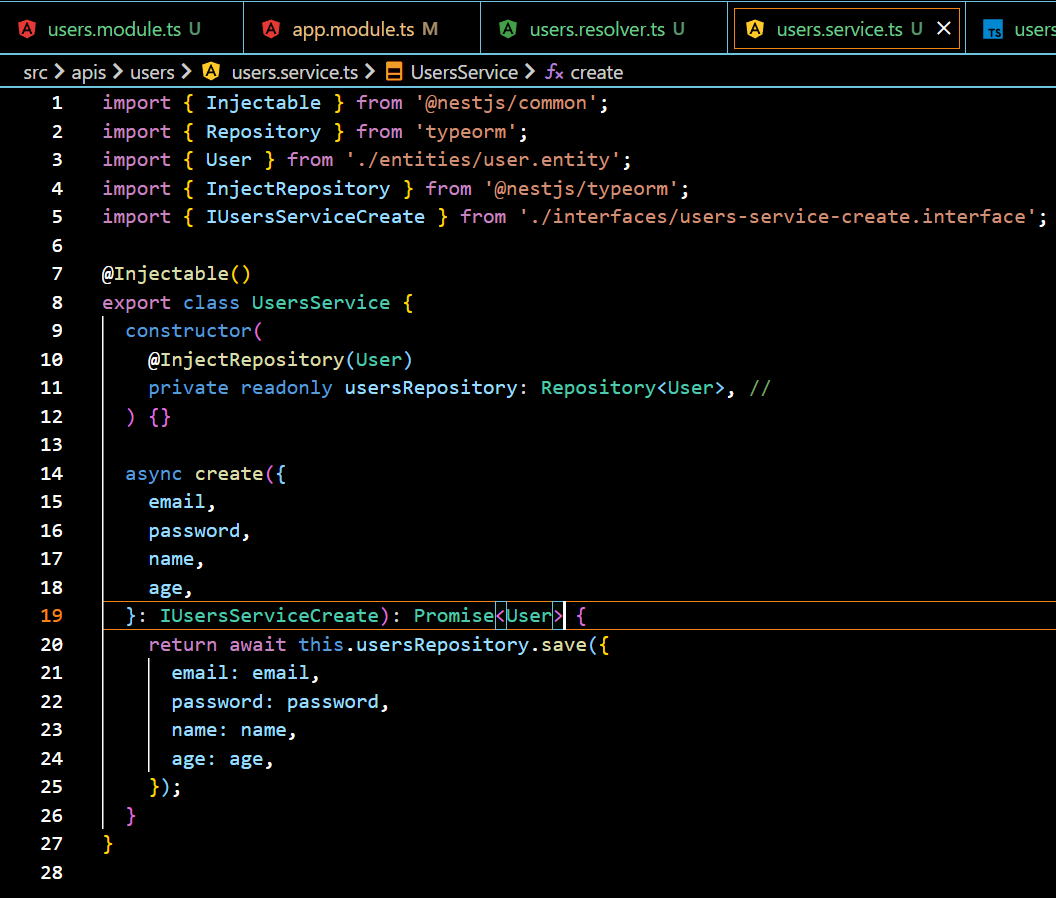Screen dimensions: 1056x898
Task: Click the yellow Angular icon on users.service.ts tab
Action: (x=755, y=29)
